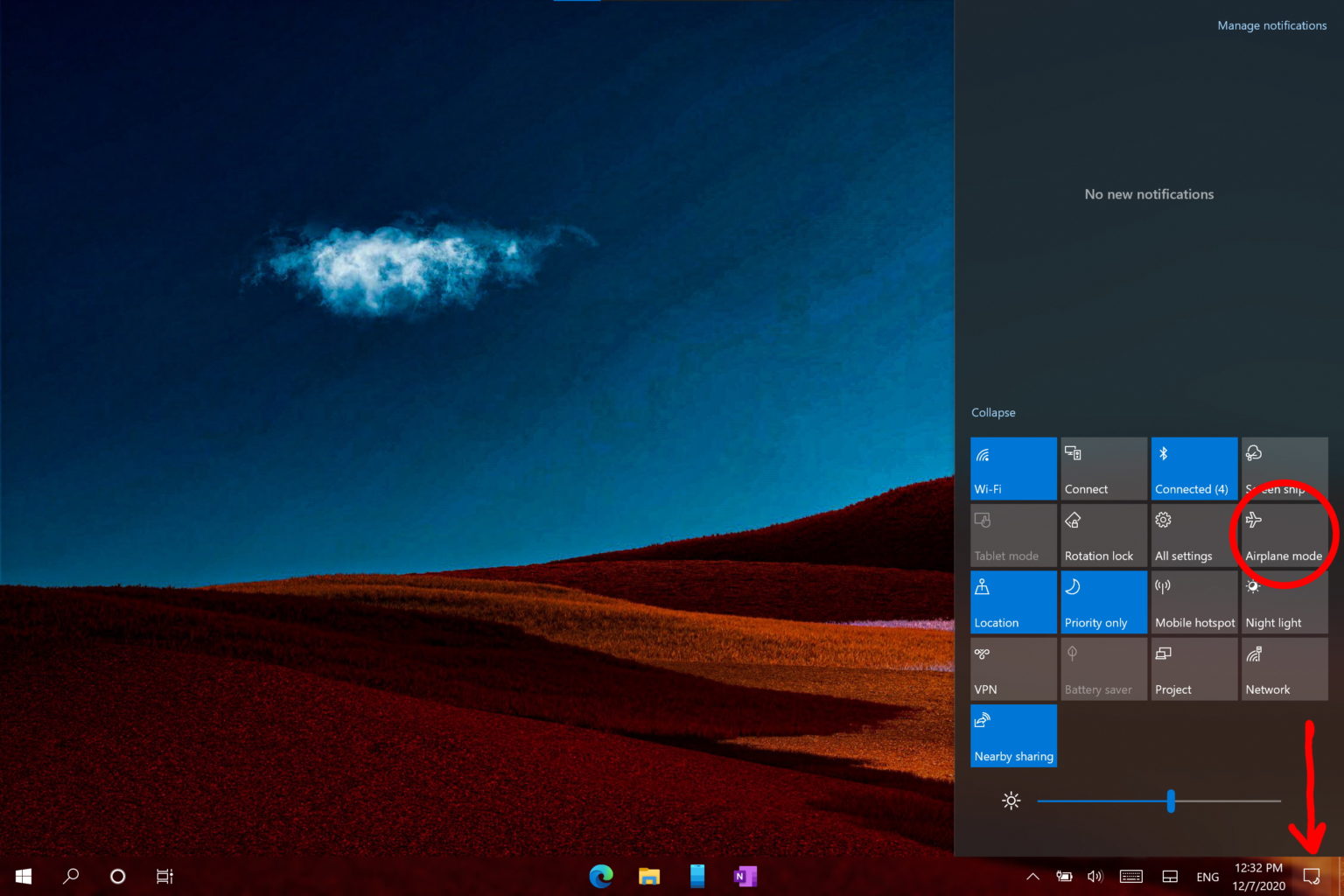Collapse the quick actions panel
The height and width of the screenshot is (896, 1344).
click(993, 412)
